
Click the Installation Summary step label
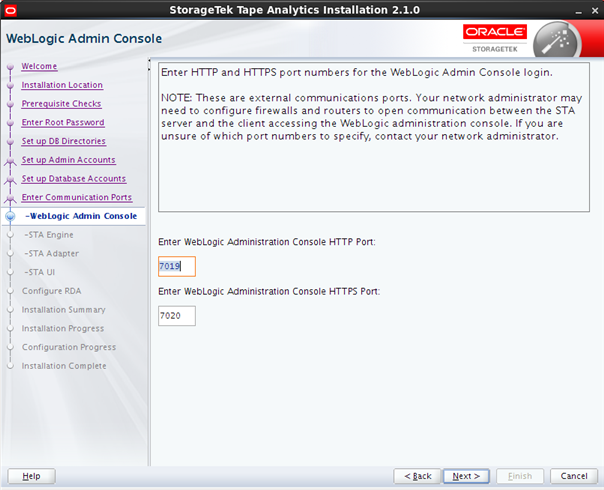tap(64, 310)
